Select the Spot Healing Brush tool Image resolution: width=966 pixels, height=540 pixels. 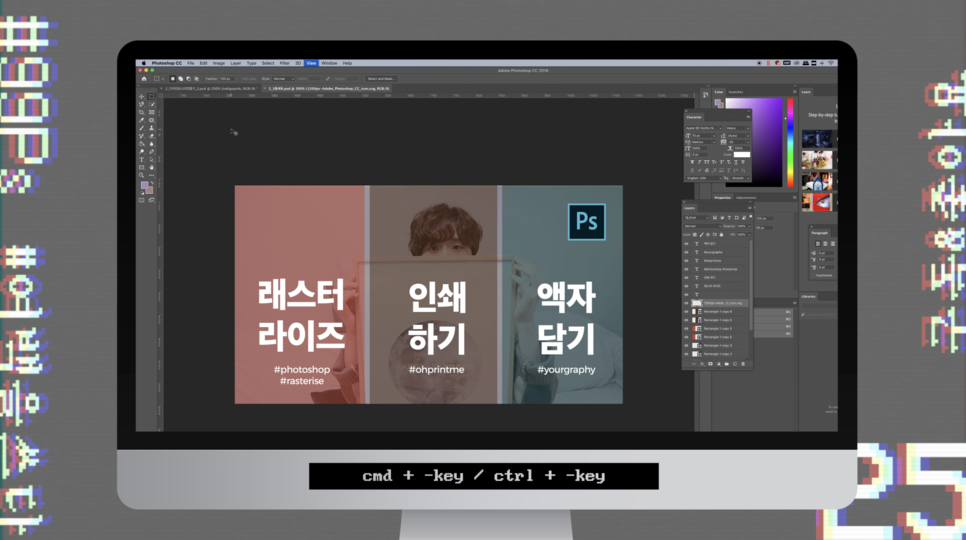[152, 120]
